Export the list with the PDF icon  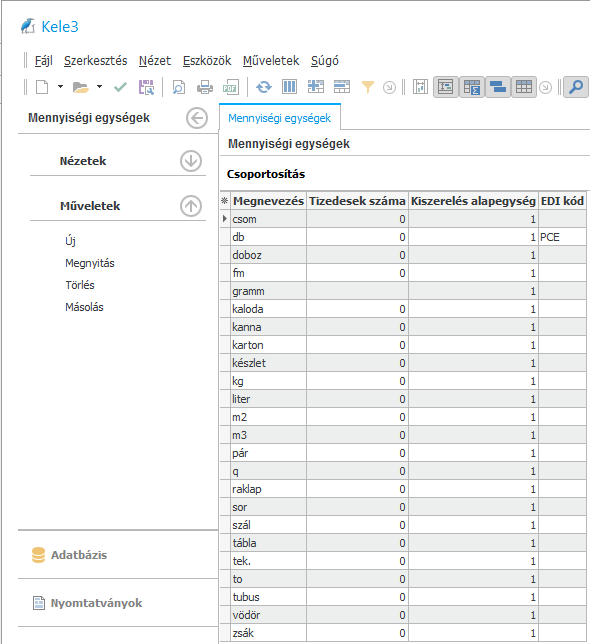[230, 87]
